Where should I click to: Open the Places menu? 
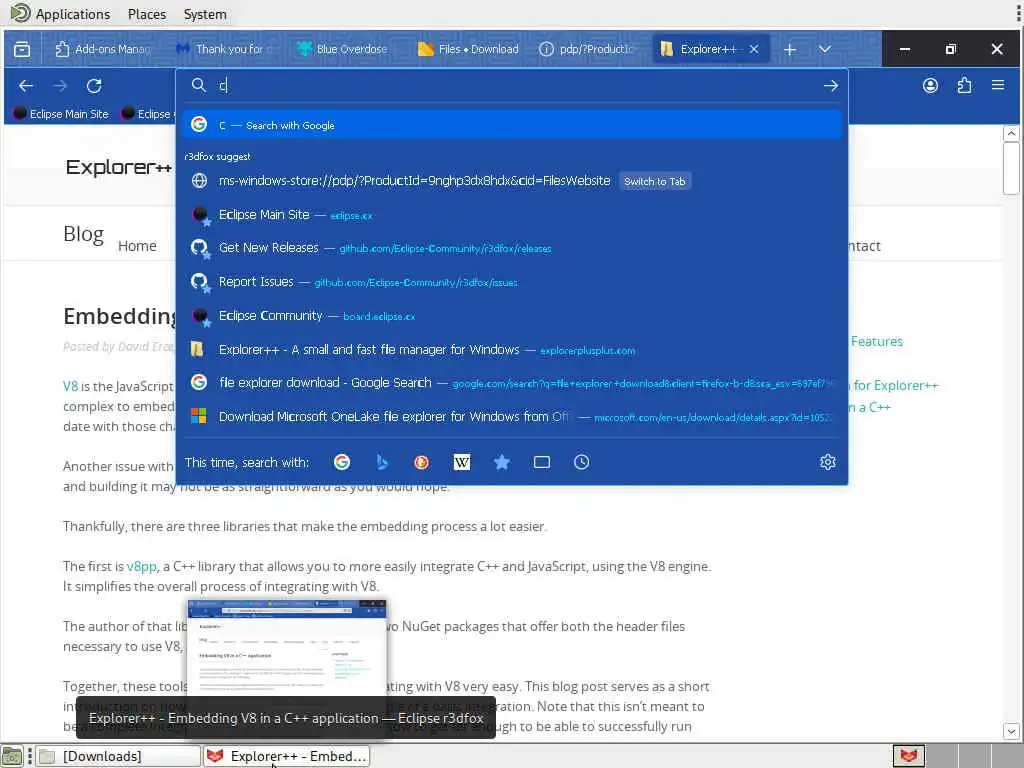[x=147, y=14]
